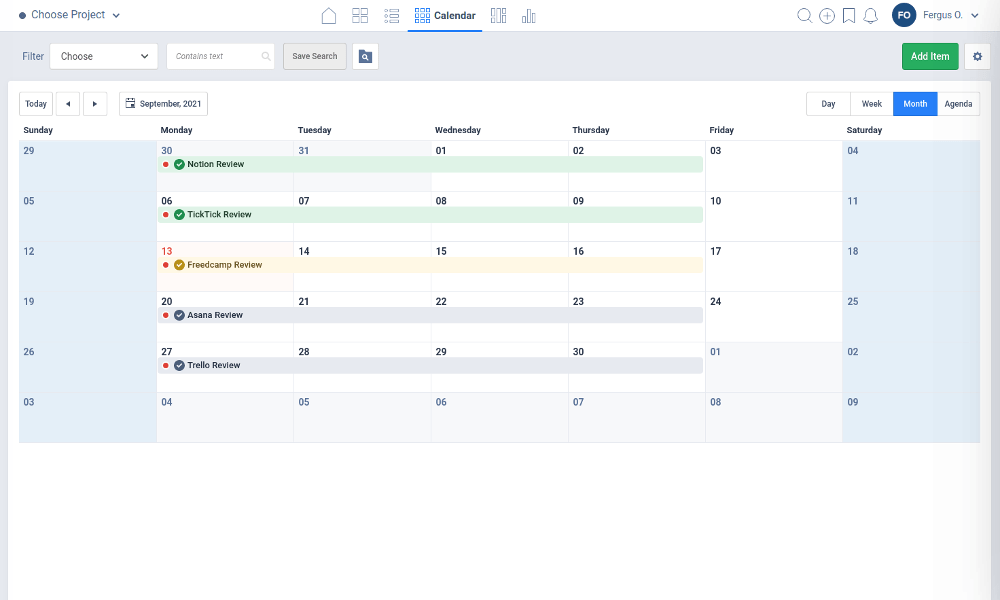Viewport: 1000px width, 600px height.
Task: Toggle completion check on Trello Review
Action: coord(178,365)
